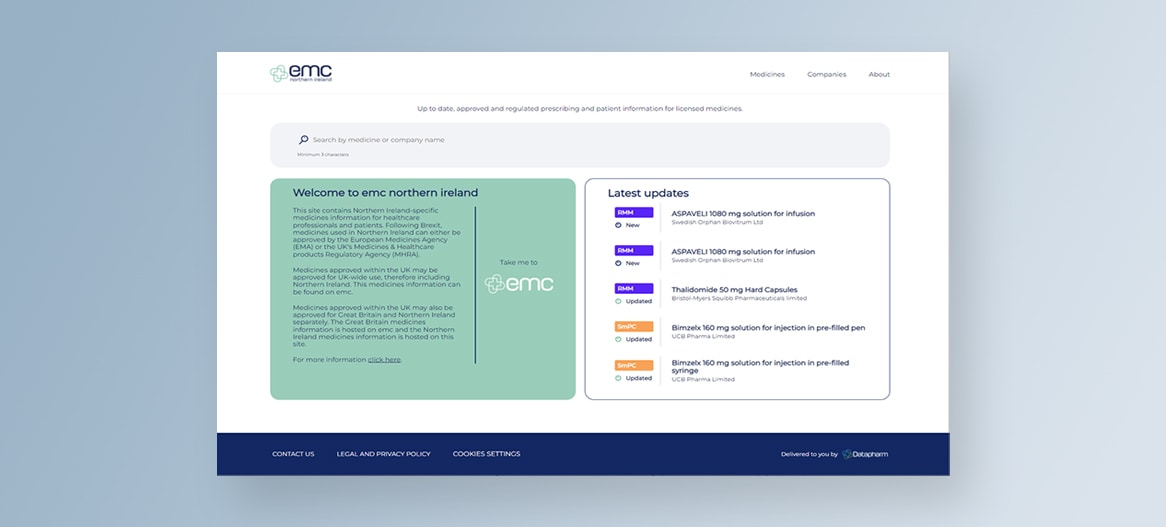
Task: Open Bimzelx 160 mg pre-filled pen entry
Action: pos(768,327)
